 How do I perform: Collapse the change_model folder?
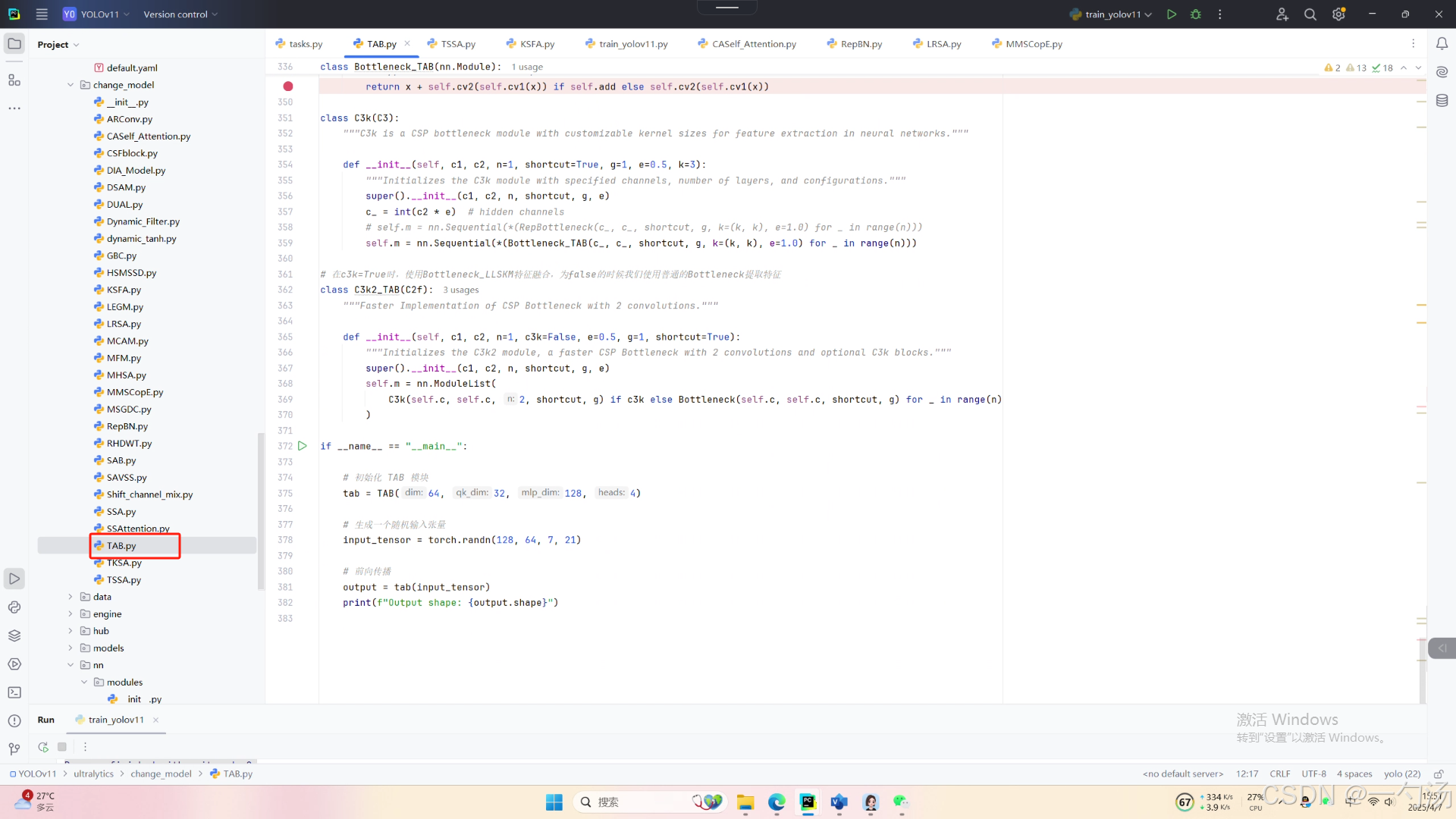point(71,85)
